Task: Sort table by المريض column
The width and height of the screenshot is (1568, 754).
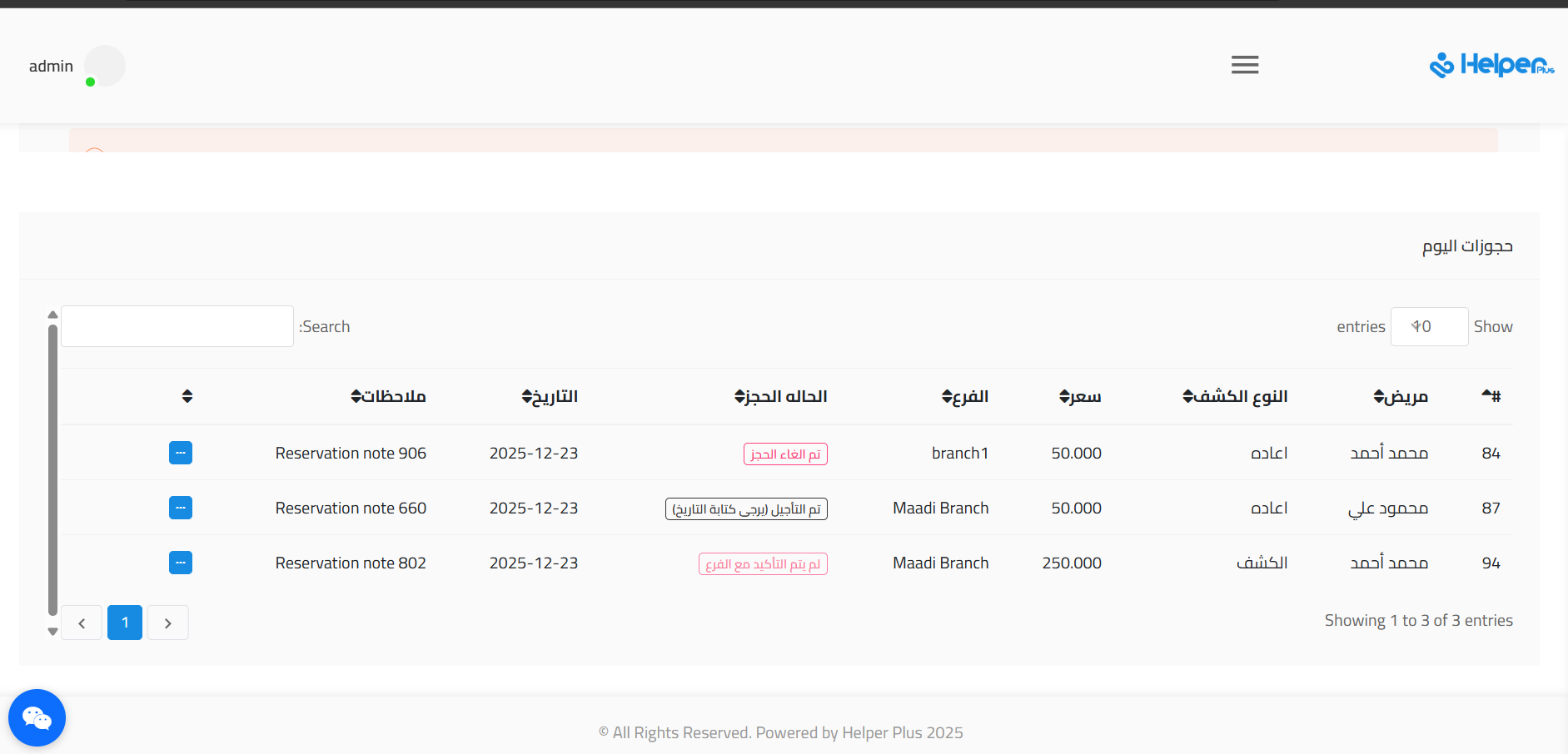Action: (x=1401, y=396)
